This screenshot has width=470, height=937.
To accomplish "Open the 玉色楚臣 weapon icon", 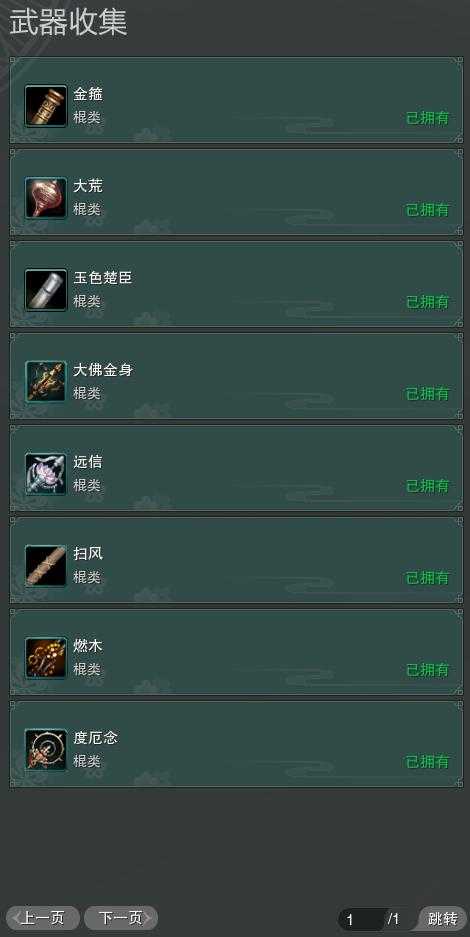I will (x=46, y=290).
